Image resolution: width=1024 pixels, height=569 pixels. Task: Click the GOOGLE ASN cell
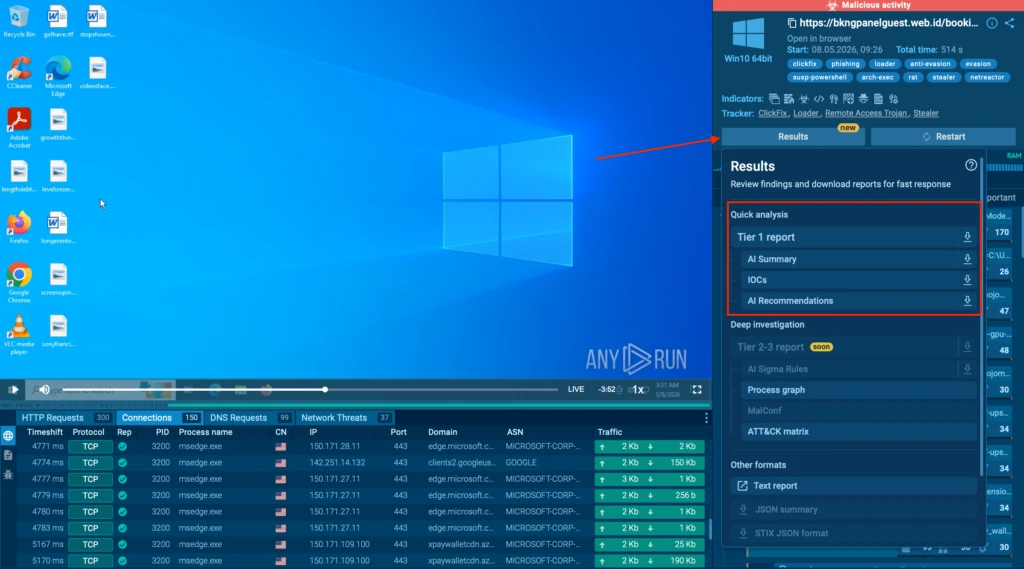[x=521, y=463]
